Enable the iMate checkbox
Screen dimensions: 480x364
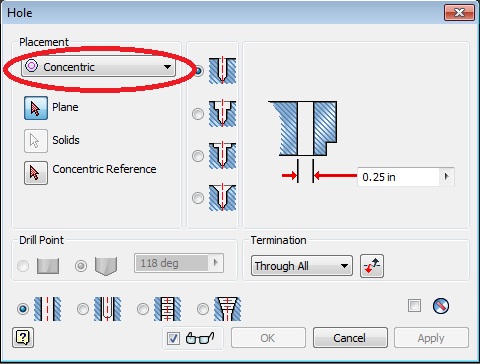[x=414, y=305]
